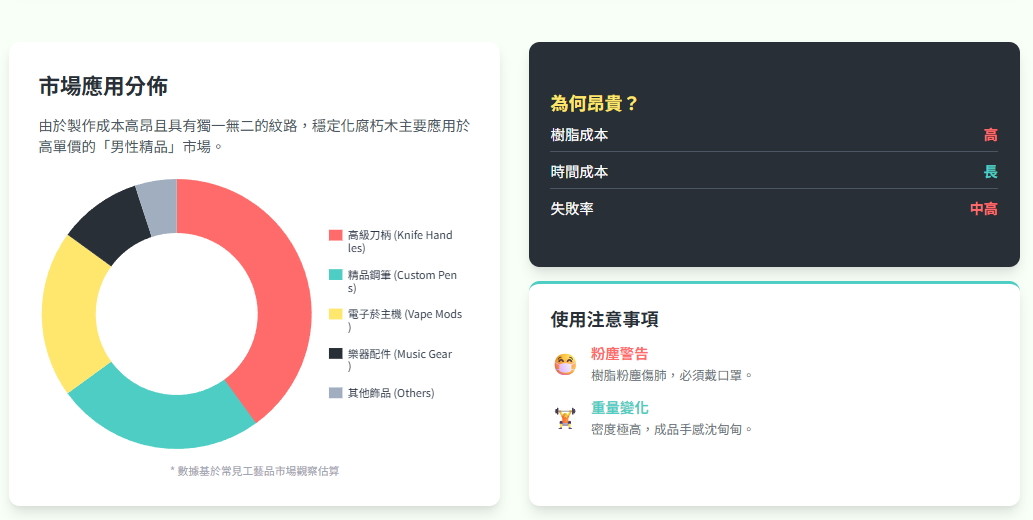Click the 市場應用分佈 title

103,86
